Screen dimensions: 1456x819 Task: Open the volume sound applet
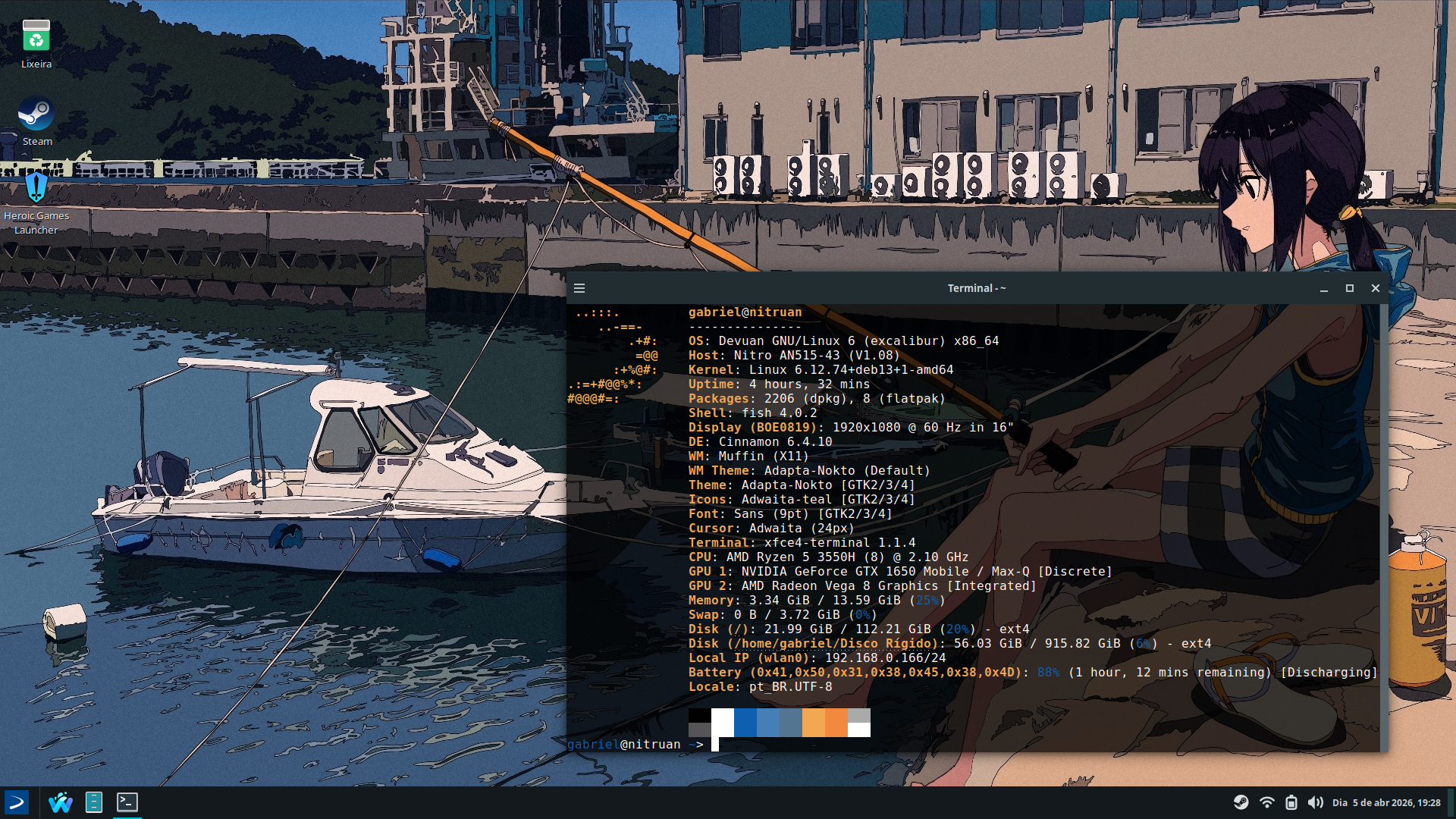[x=1315, y=802]
